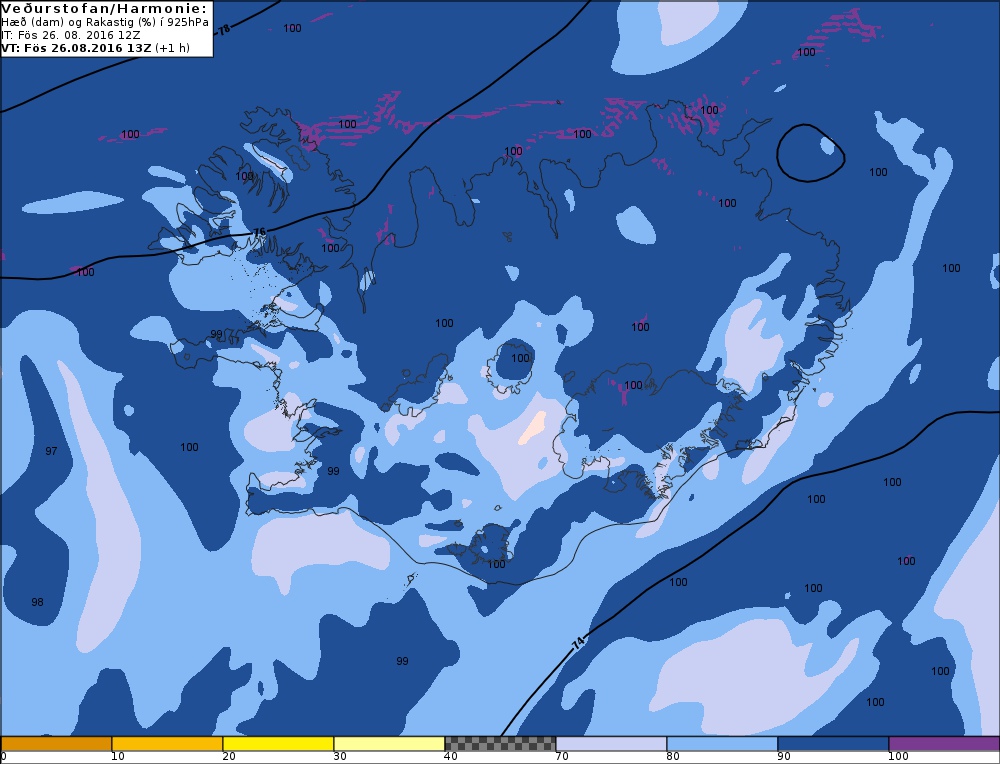Click the legend tick label '80'
The width and height of the screenshot is (1000, 764).
[x=672, y=757]
